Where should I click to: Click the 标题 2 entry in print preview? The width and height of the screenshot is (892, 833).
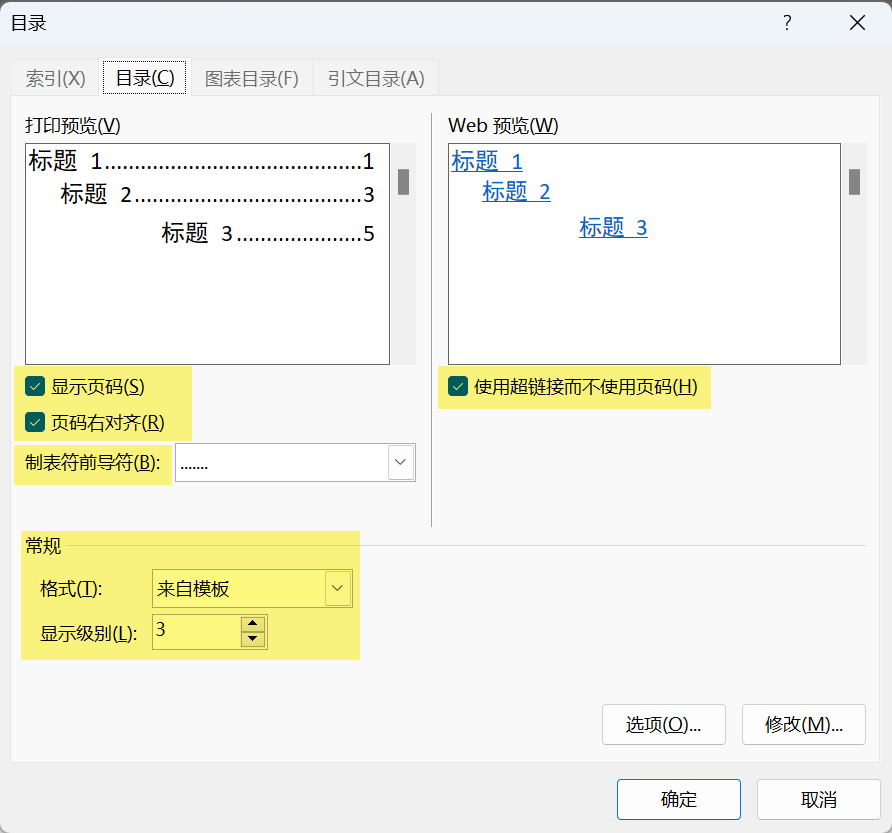point(217,195)
